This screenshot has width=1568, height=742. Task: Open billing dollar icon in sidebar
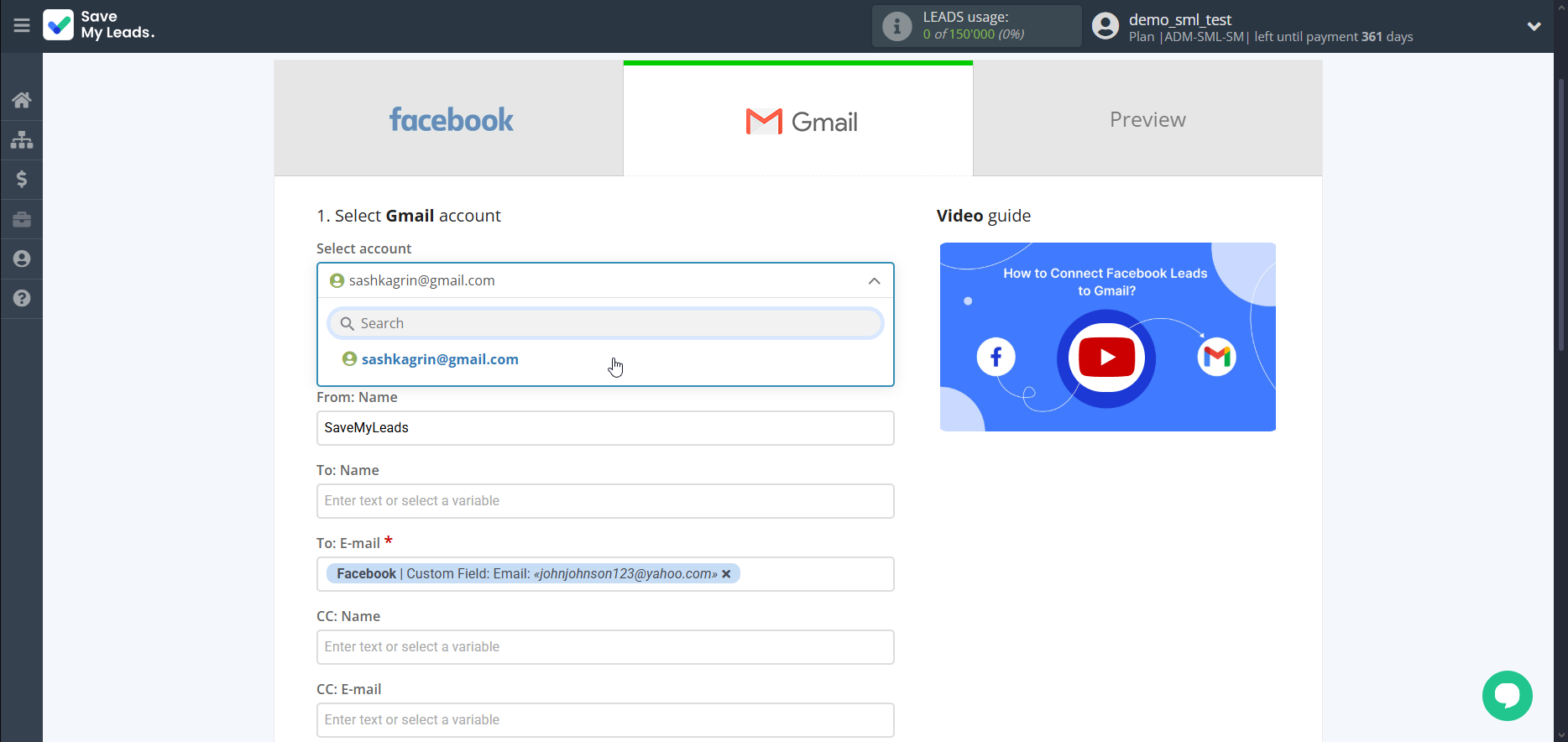point(22,179)
